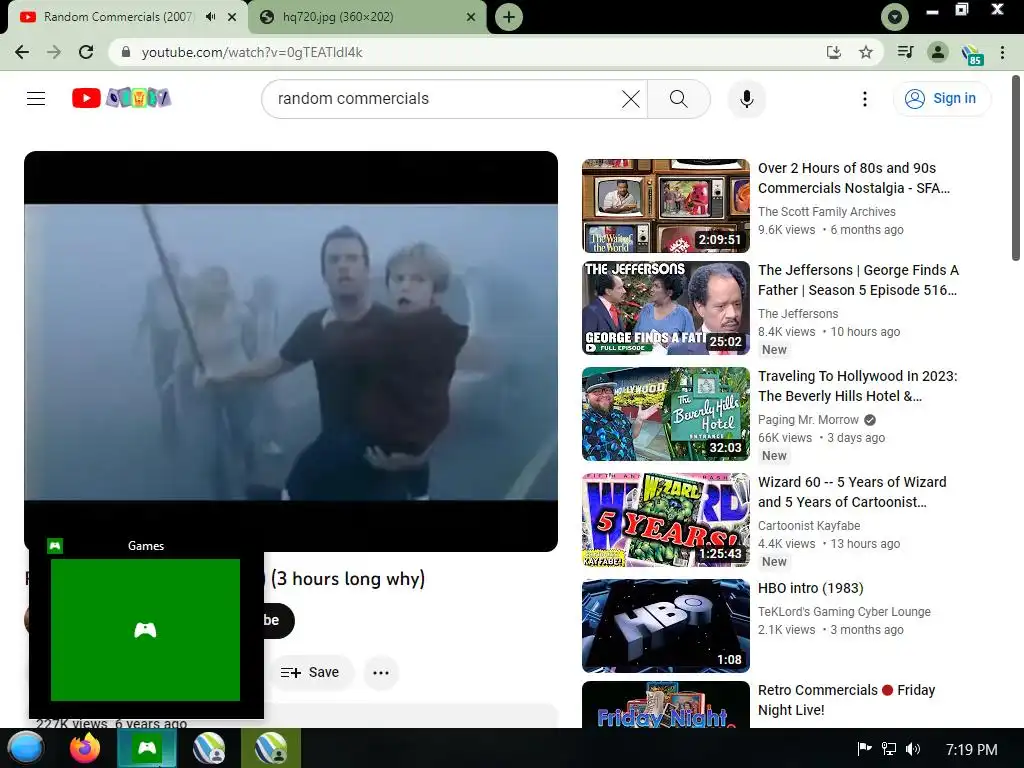Viewport: 1024px width, 768px height.
Task: Open YouTube settings three-dot menu
Action: pos(865,99)
